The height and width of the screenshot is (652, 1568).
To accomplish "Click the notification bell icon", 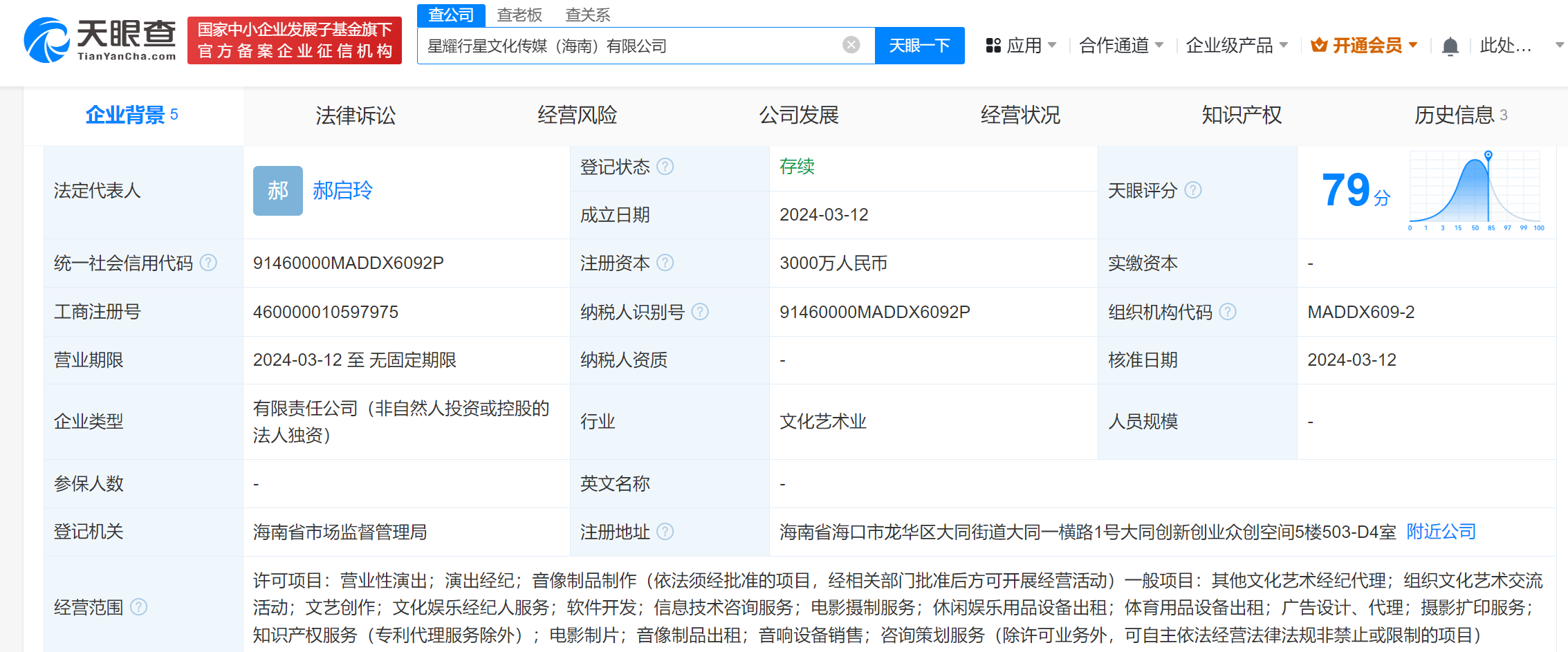I will [x=1450, y=46].
